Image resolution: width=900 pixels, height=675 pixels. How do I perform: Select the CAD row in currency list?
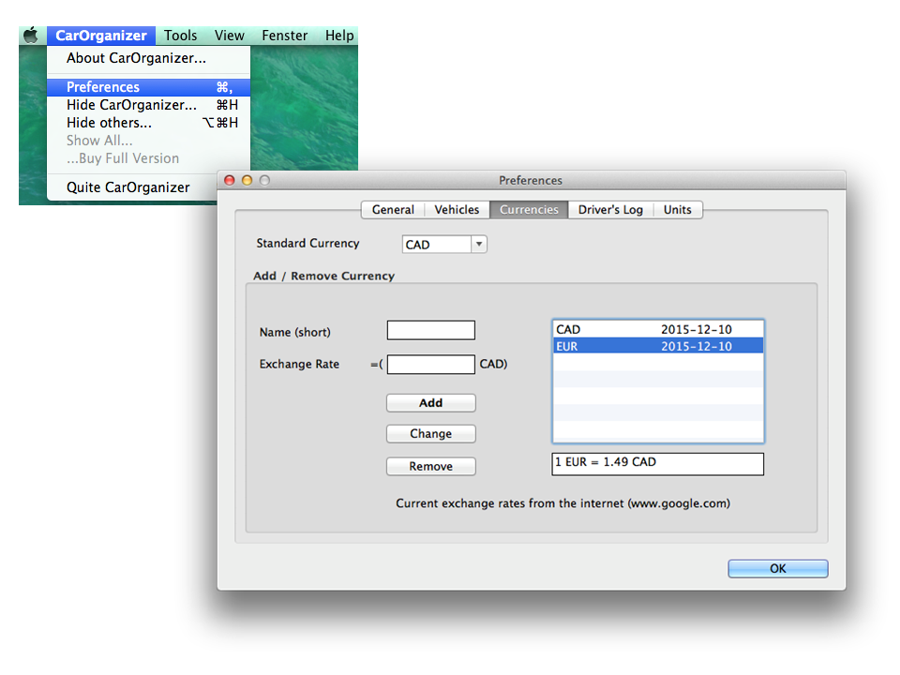pos(657,329)
